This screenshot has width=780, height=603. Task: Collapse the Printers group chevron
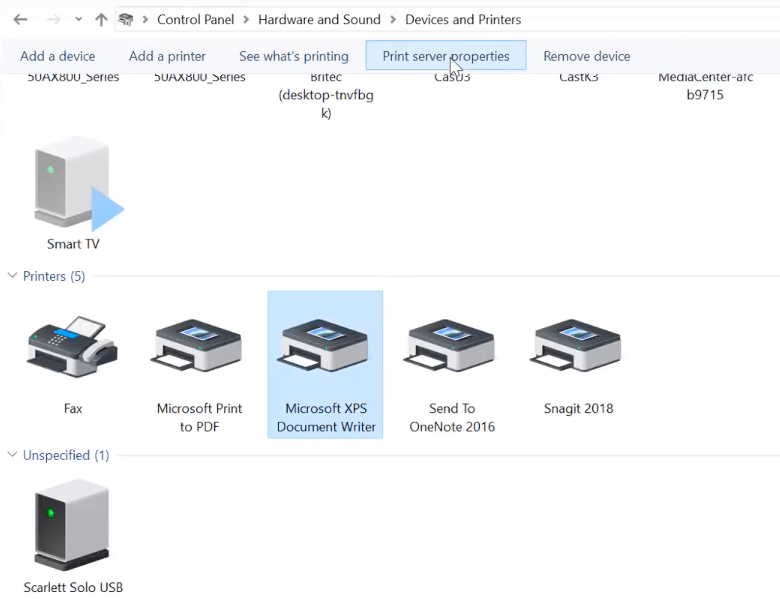(x=12, y=276)
